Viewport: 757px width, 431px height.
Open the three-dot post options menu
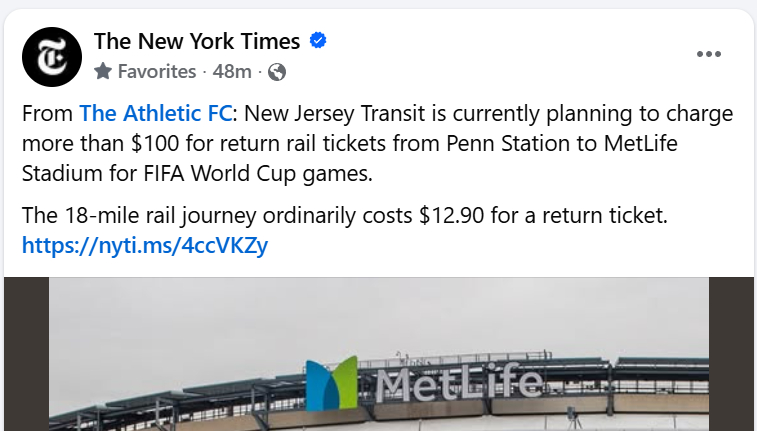click(708, 53)
